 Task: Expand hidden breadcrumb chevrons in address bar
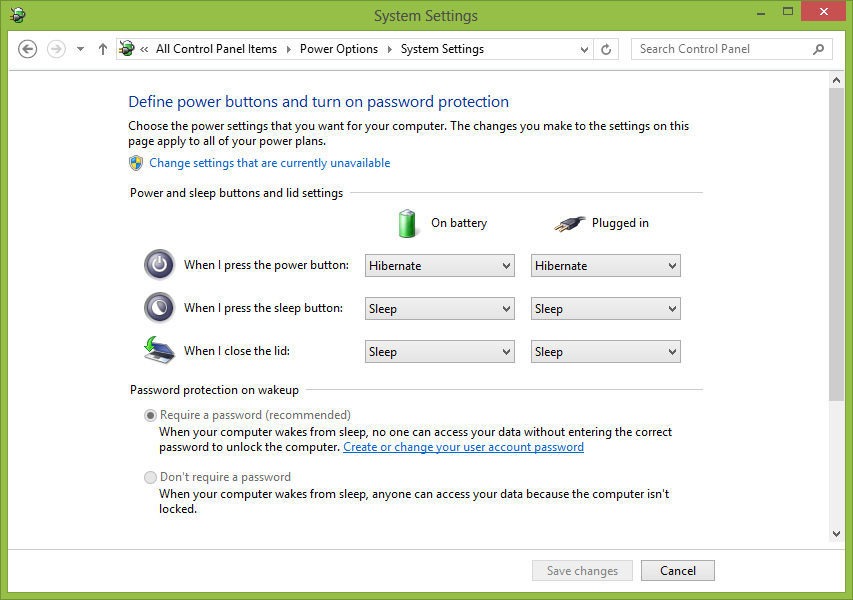(144, 49)
